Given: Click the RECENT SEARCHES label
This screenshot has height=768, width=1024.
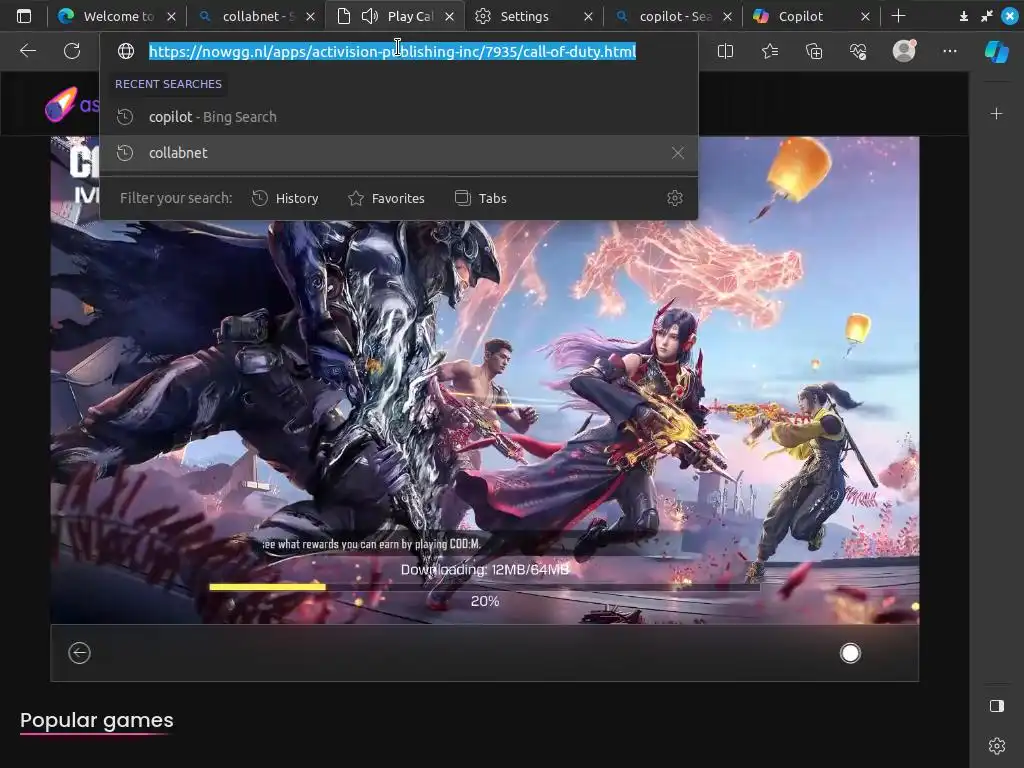Looking at the screenshot, I should click(168, 84).
